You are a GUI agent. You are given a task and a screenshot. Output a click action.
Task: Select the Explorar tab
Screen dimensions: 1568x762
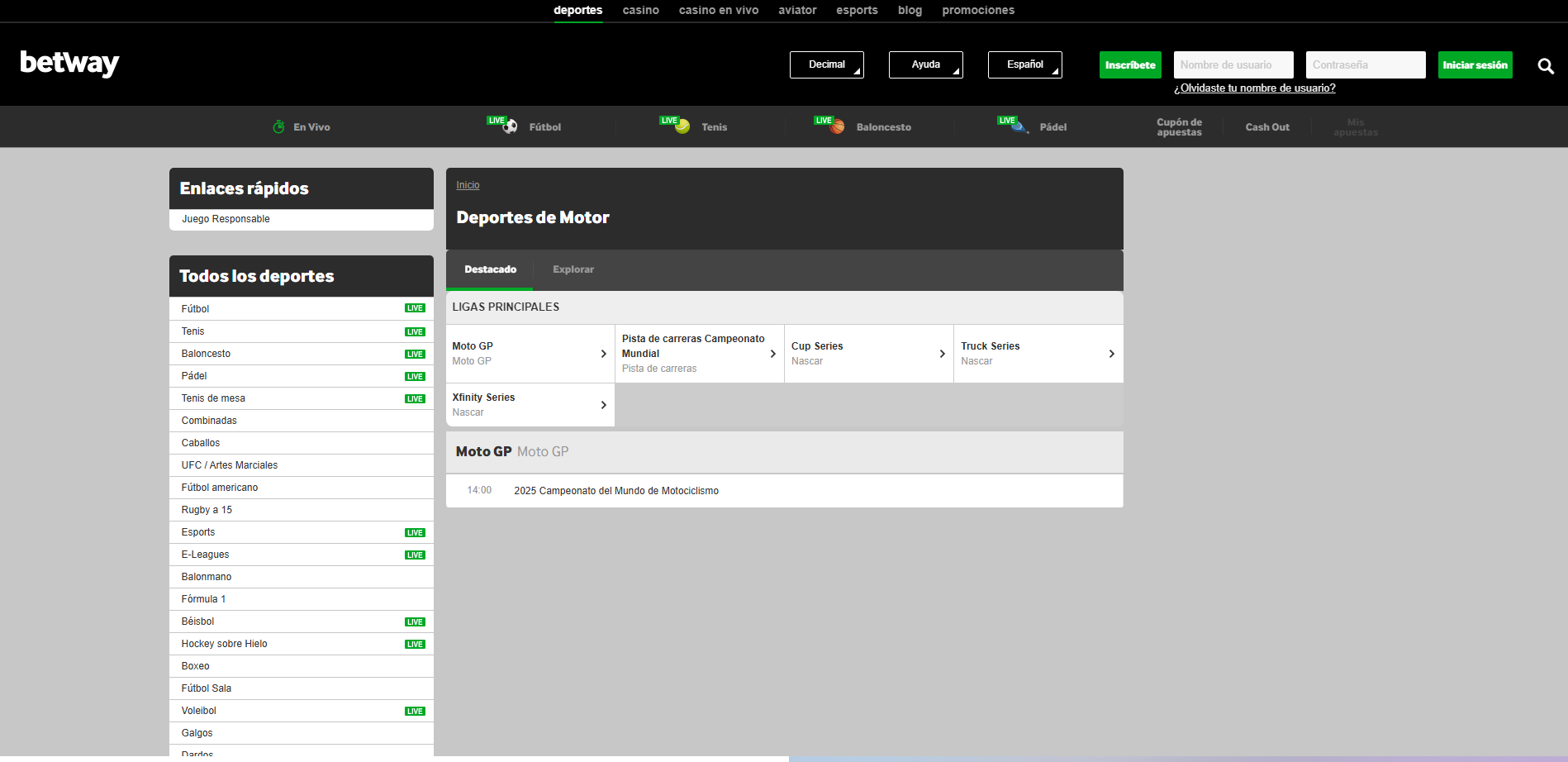click(x=573, y=269)
